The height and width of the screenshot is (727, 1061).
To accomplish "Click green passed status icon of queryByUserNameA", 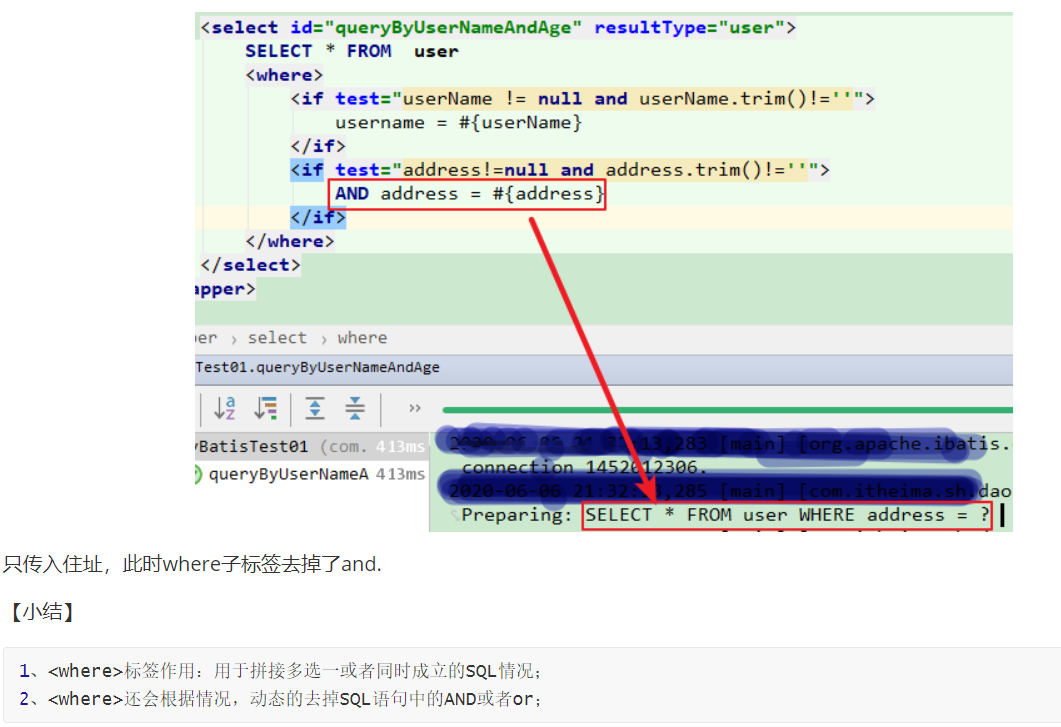I will (198, 475).
